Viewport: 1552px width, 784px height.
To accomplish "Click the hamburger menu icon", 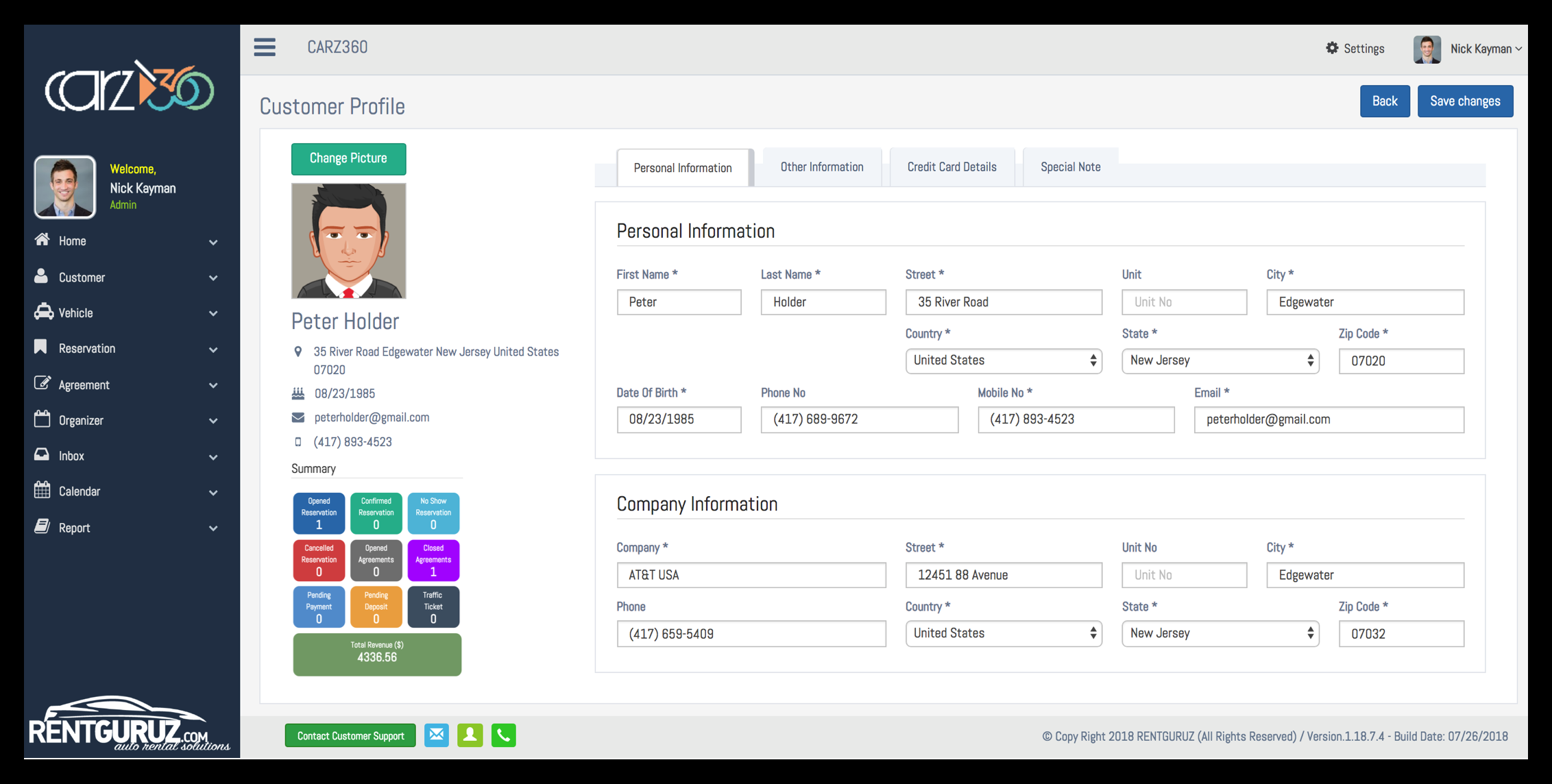I will 265,47.
